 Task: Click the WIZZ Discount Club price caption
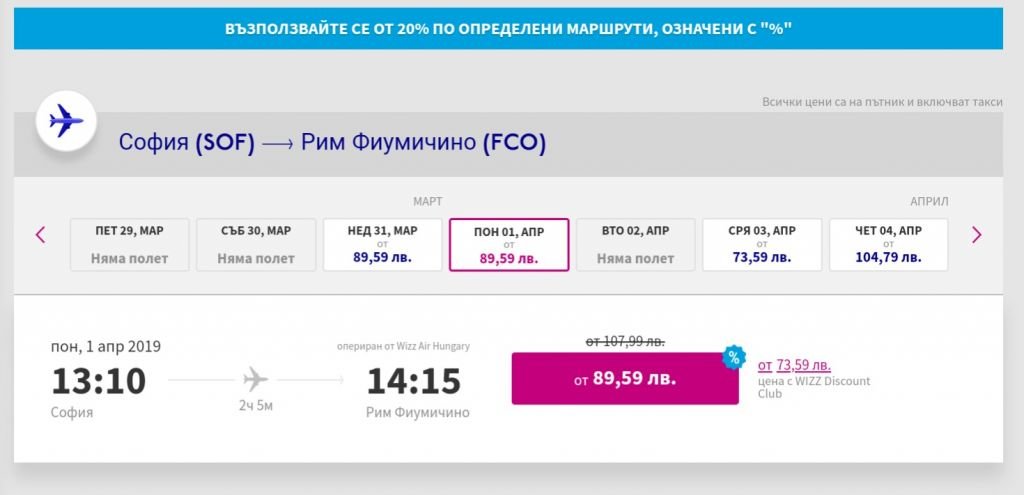814,387
